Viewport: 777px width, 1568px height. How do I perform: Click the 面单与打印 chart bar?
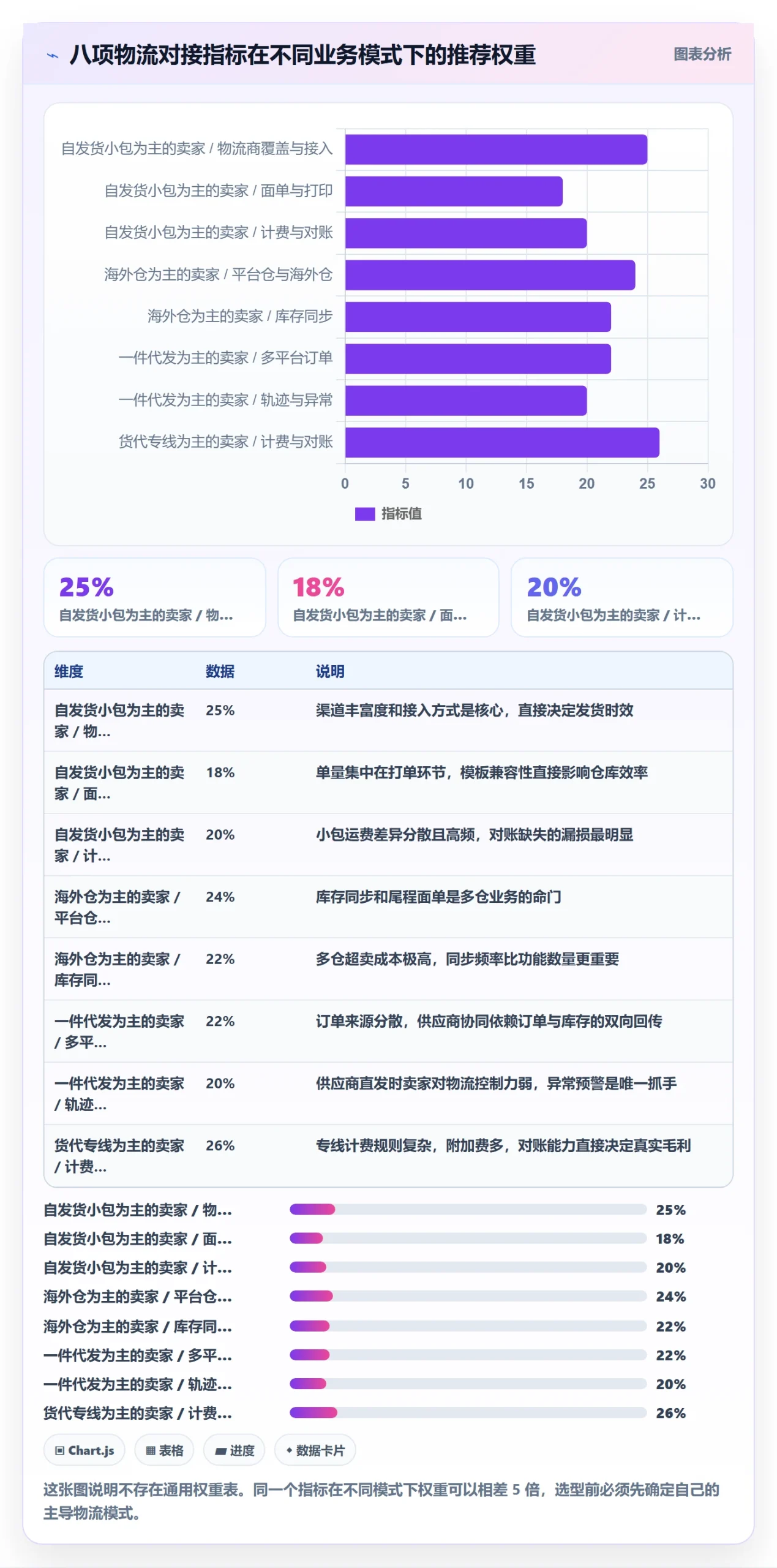tap(454, 191)
